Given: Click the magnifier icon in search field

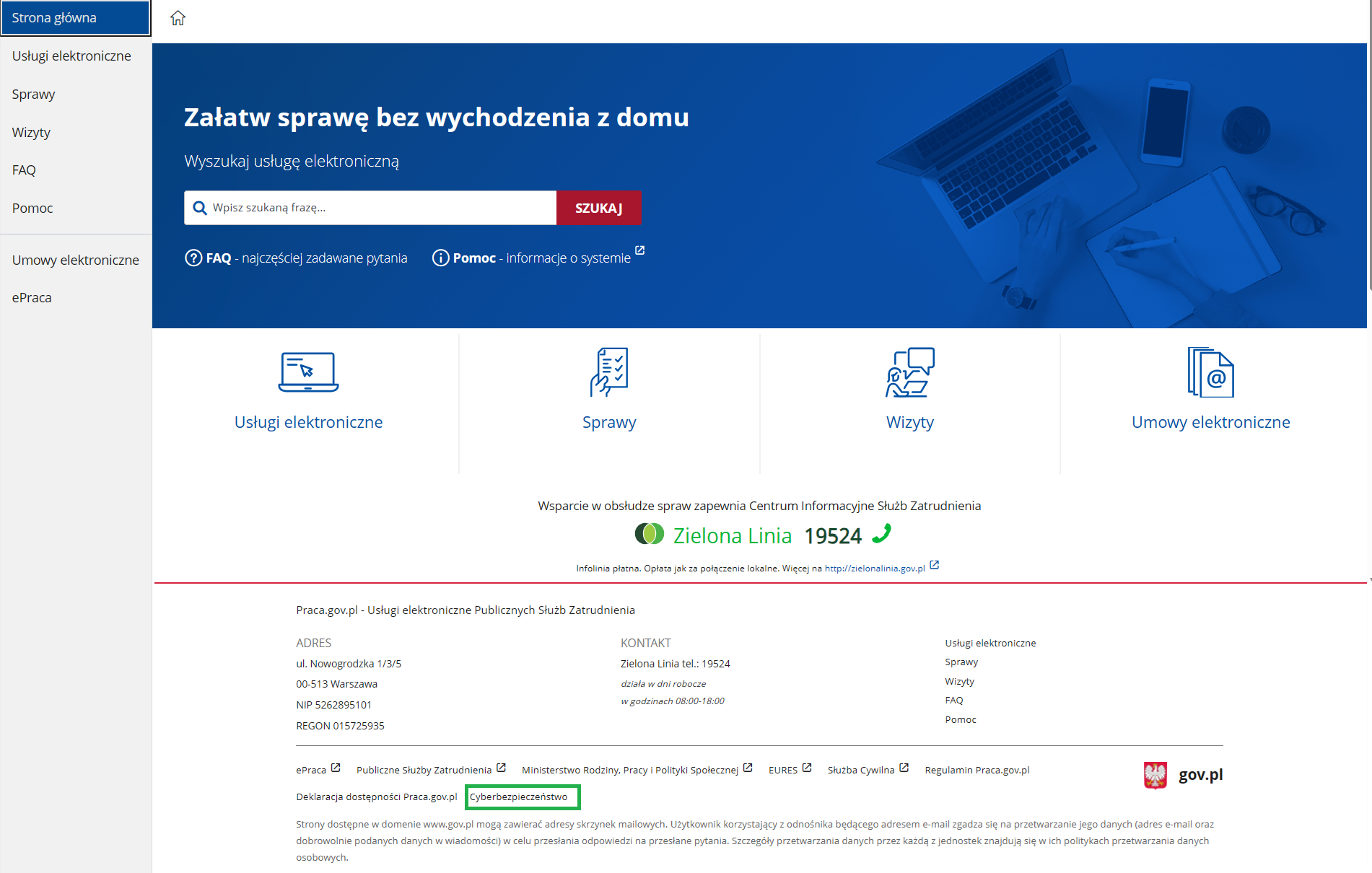Looking at the screenshot, I should click(x=200, y=208).
